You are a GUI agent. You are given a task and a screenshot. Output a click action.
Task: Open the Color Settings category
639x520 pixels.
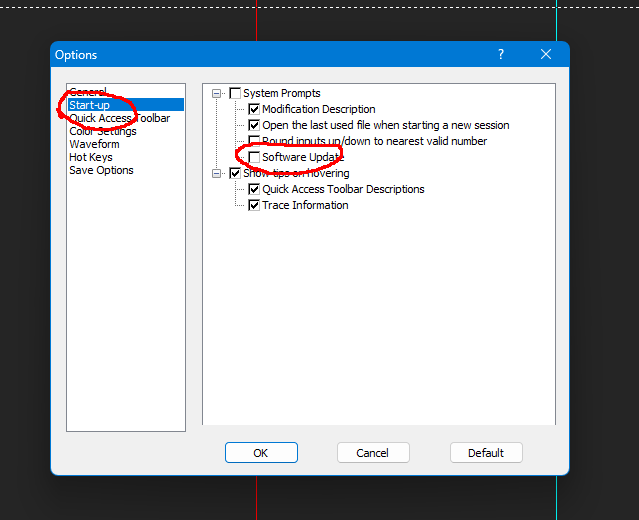click(x=103, y=131)
